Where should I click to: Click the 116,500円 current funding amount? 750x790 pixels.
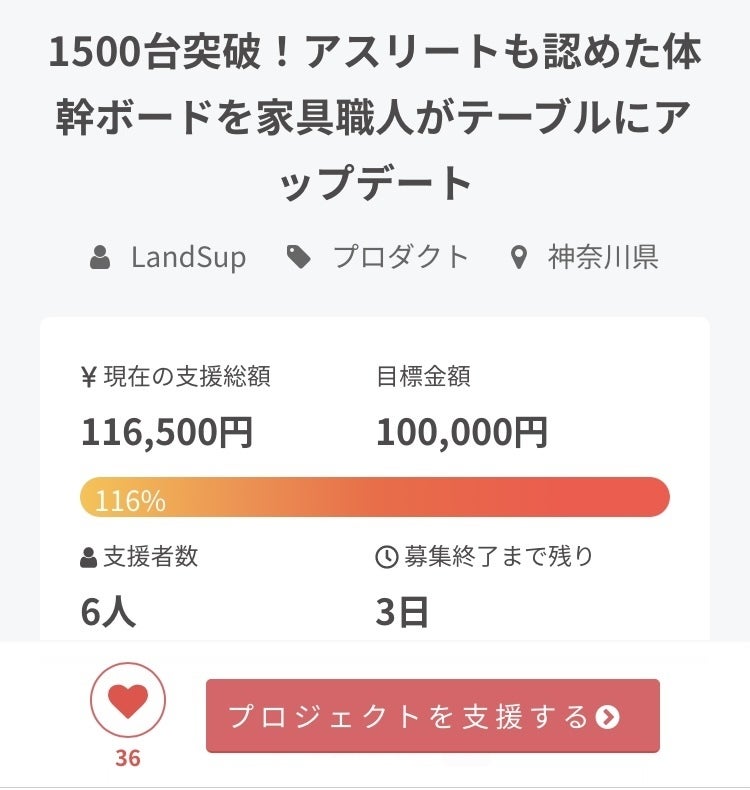pos(167,432)
